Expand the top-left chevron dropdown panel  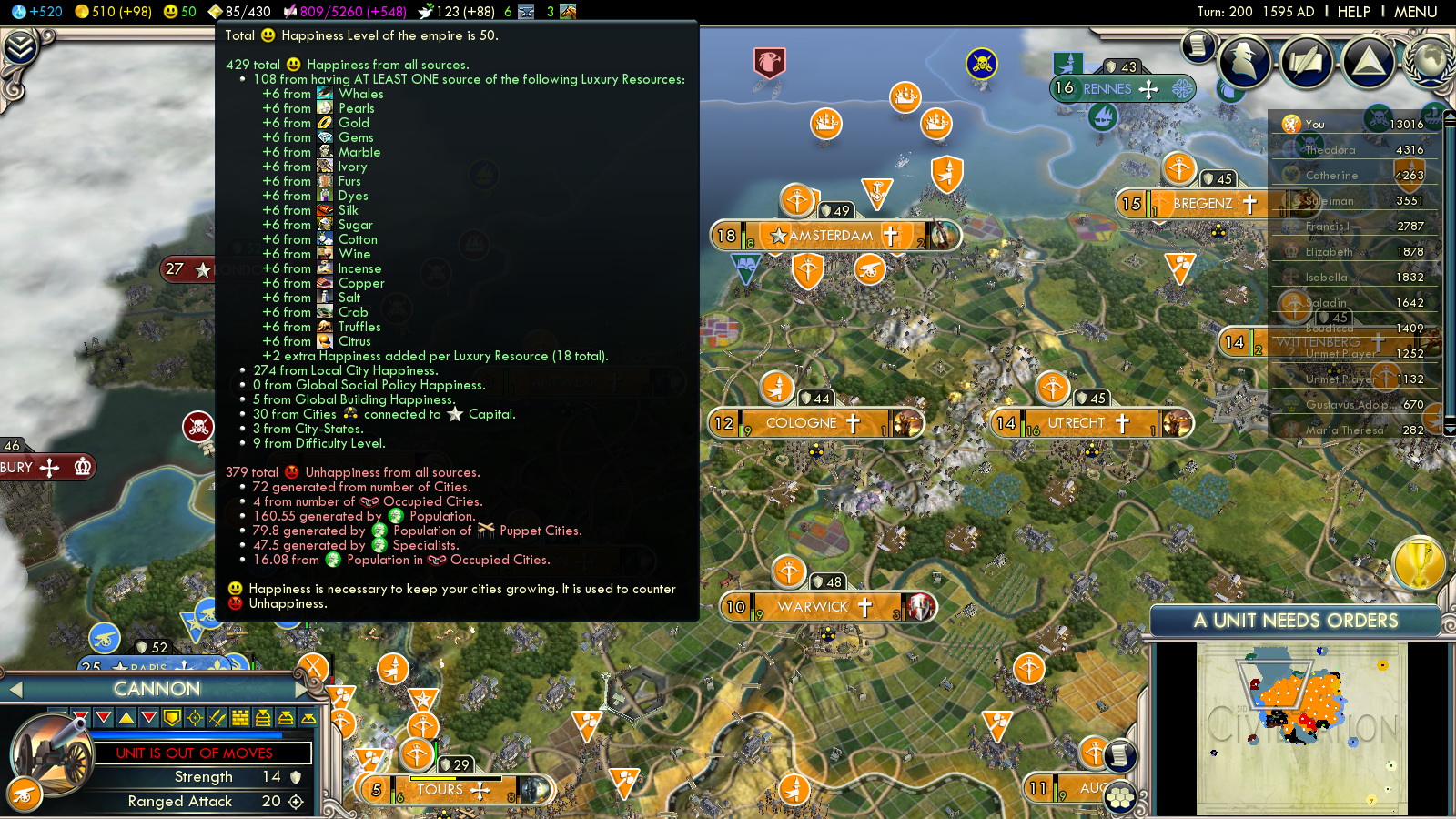click(20, 47)
